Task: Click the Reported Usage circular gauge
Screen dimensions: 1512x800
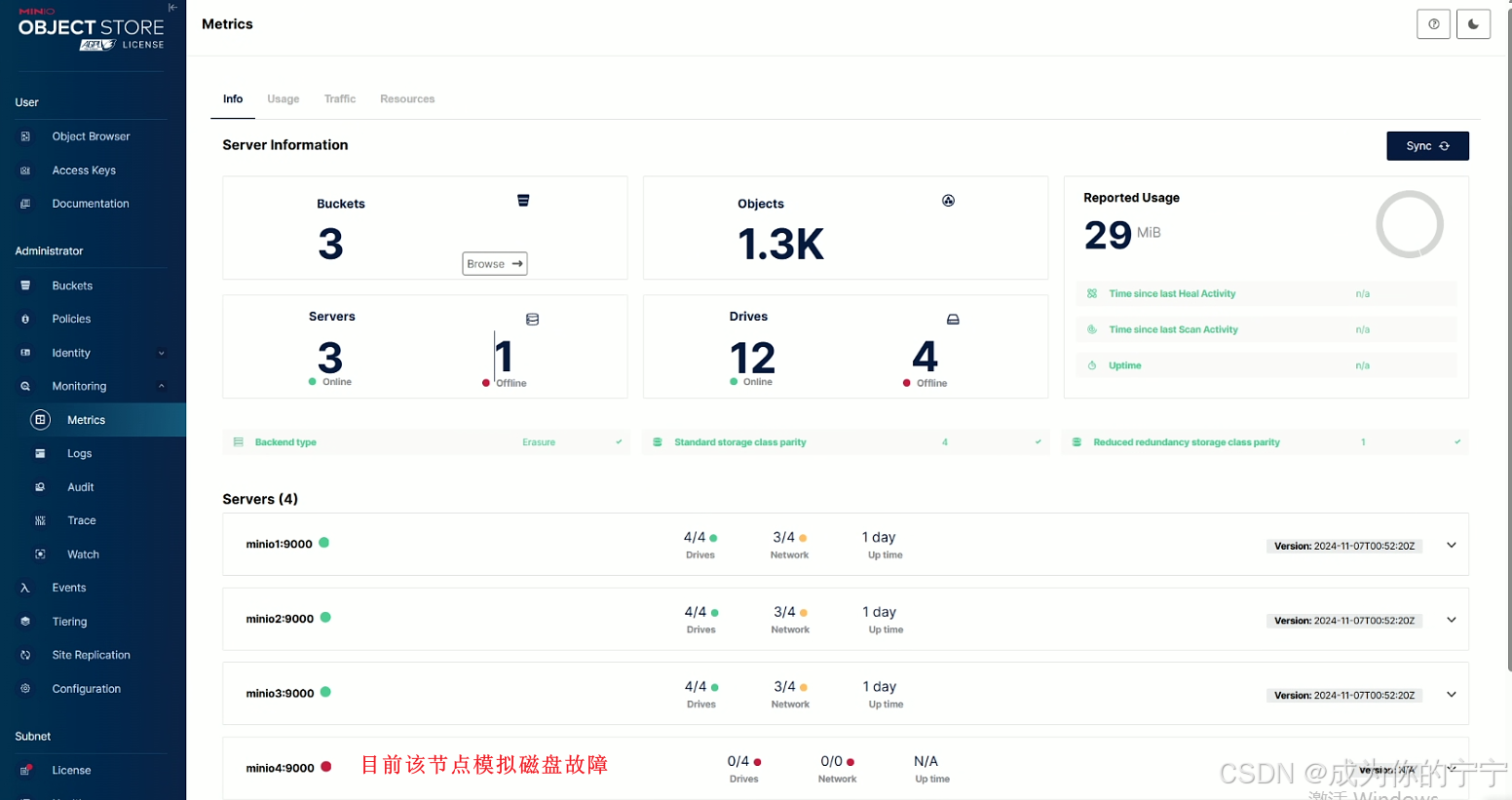Action: [1410, 224]
